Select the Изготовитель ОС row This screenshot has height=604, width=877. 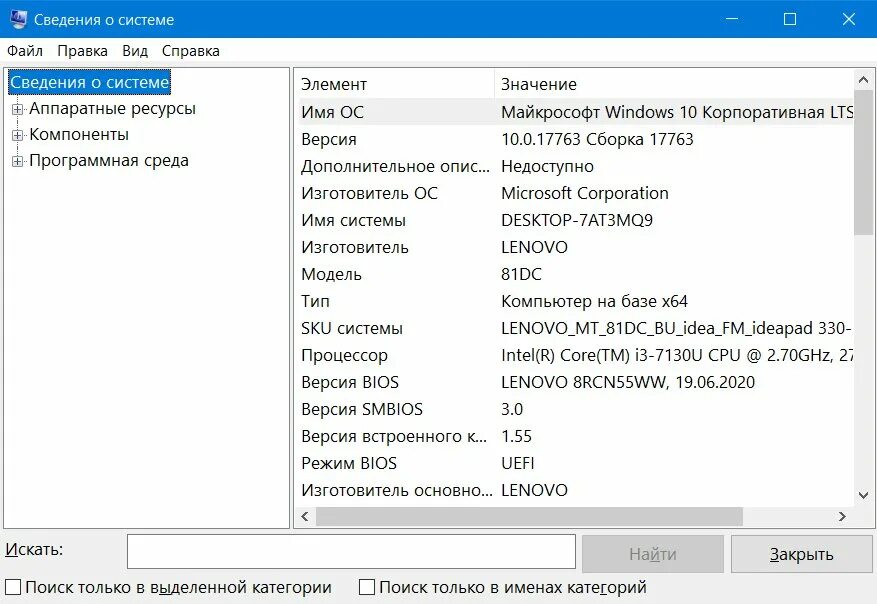(576, 193)
